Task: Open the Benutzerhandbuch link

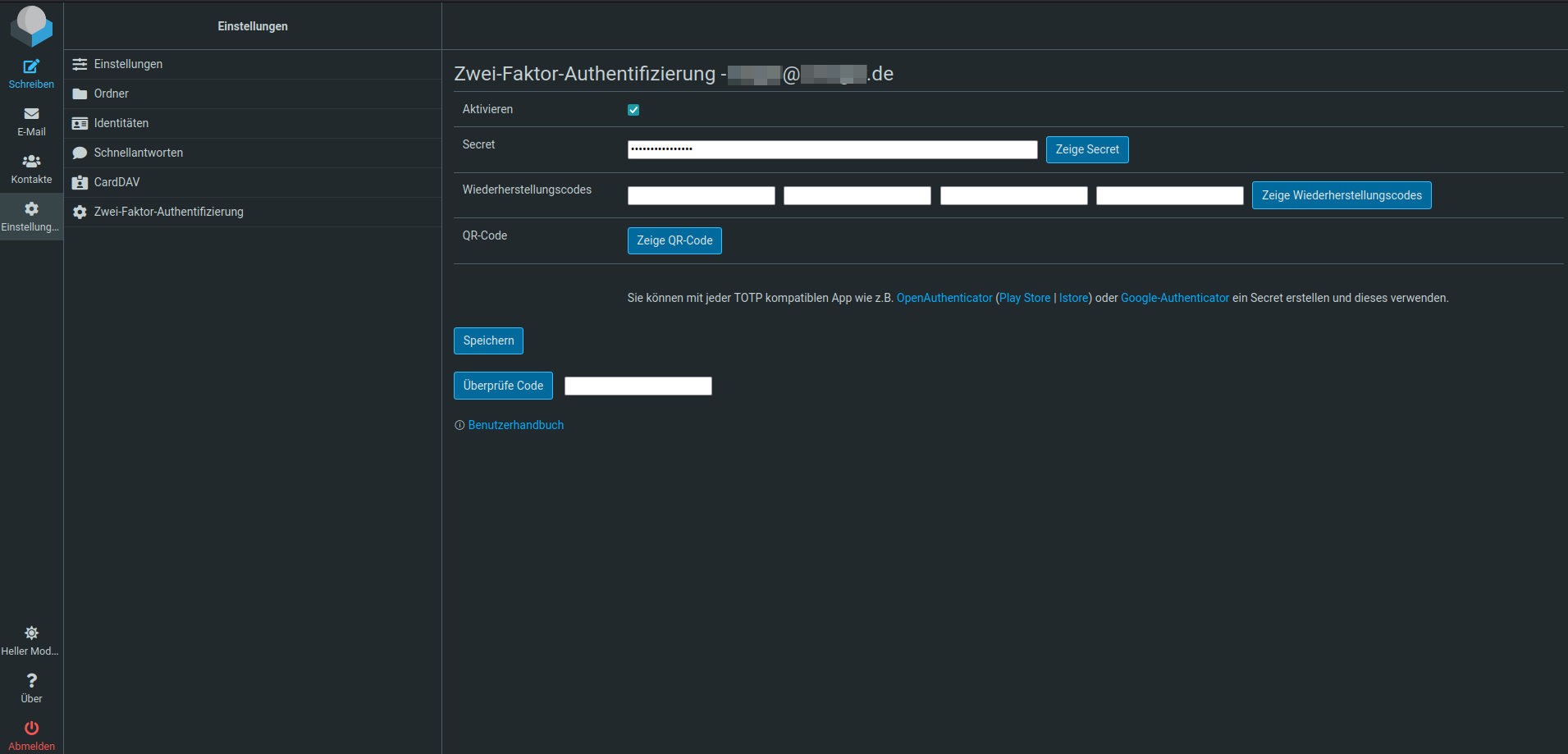Action: click(x=515, y=425)
